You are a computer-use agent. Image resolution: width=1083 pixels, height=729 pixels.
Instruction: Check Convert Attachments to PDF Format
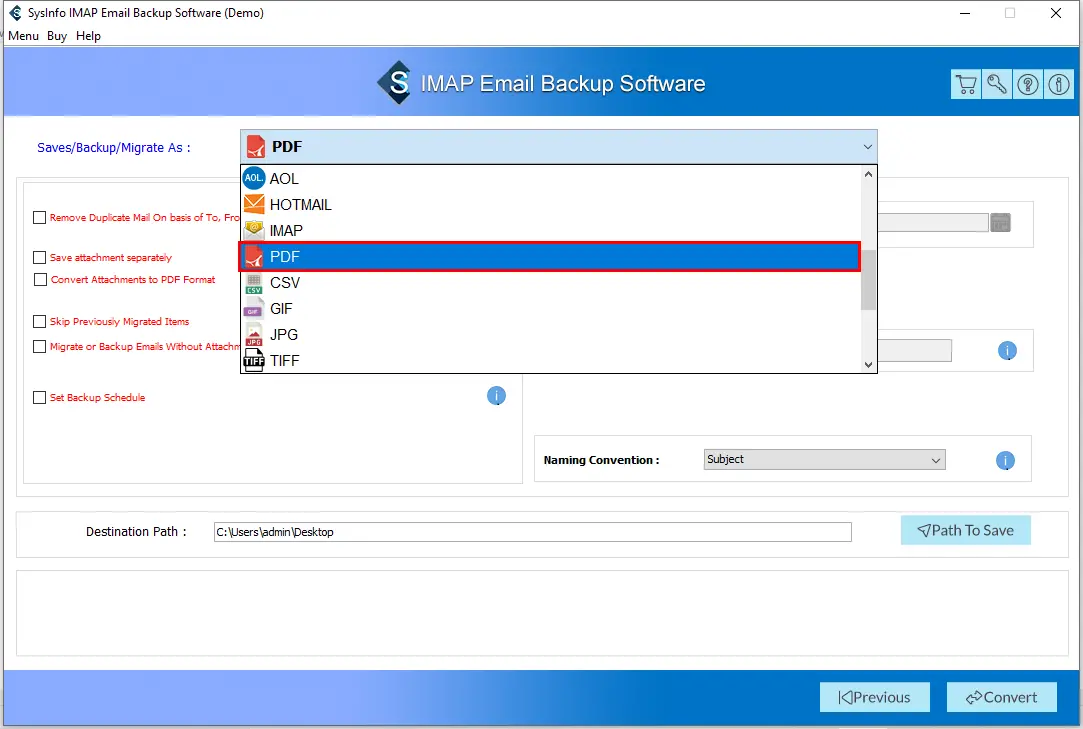click(41, 280)
